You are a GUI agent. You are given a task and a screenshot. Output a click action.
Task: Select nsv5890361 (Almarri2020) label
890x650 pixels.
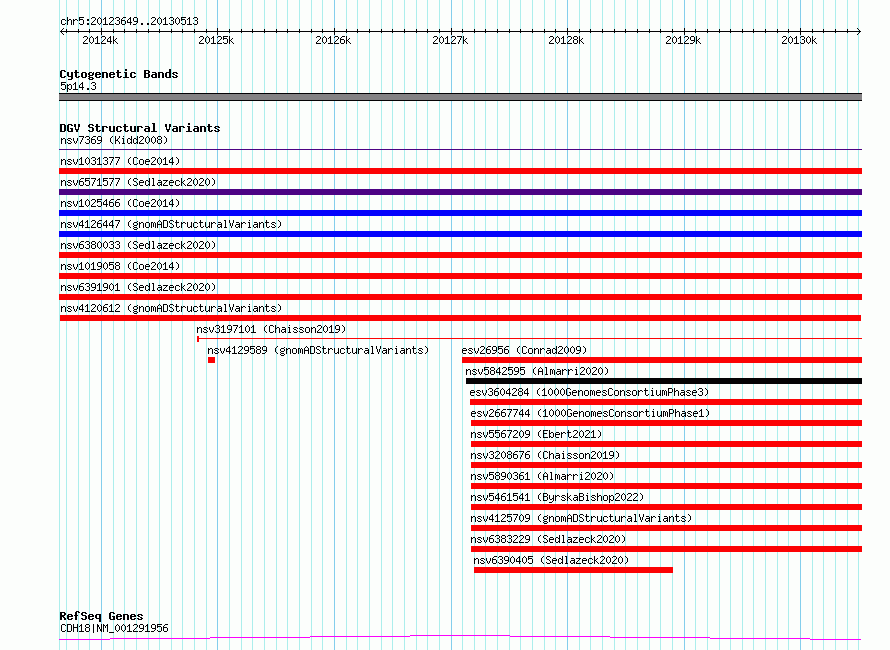[x=542, y=476]
